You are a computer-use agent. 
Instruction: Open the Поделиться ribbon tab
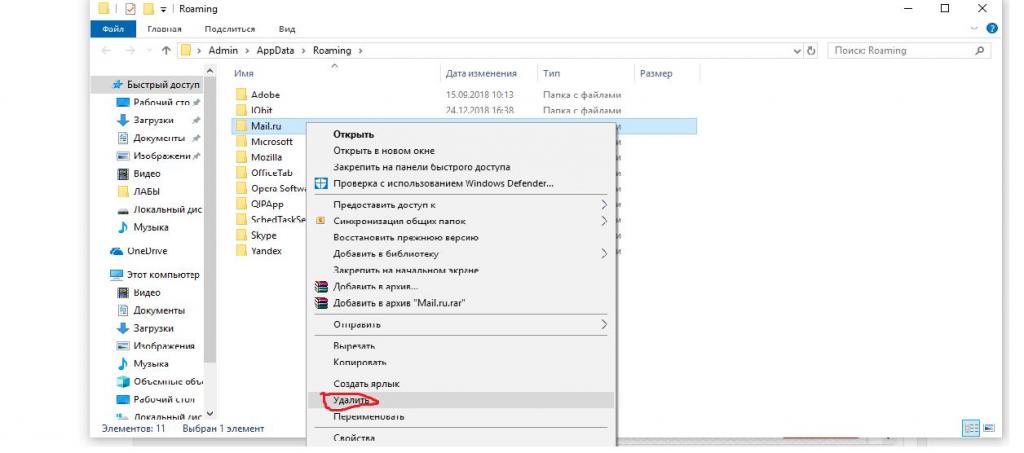pyautogui.click(x=230, y=29)
